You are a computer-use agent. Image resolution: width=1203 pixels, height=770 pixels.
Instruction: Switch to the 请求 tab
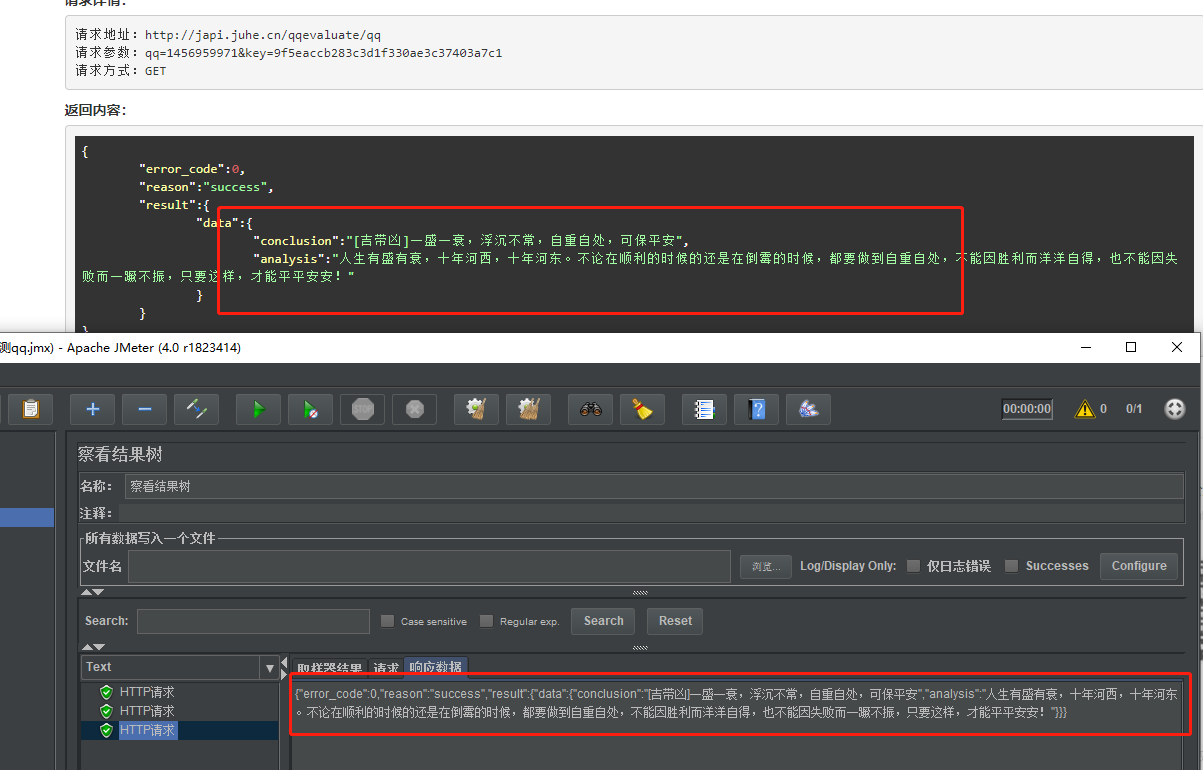(386, 668)
